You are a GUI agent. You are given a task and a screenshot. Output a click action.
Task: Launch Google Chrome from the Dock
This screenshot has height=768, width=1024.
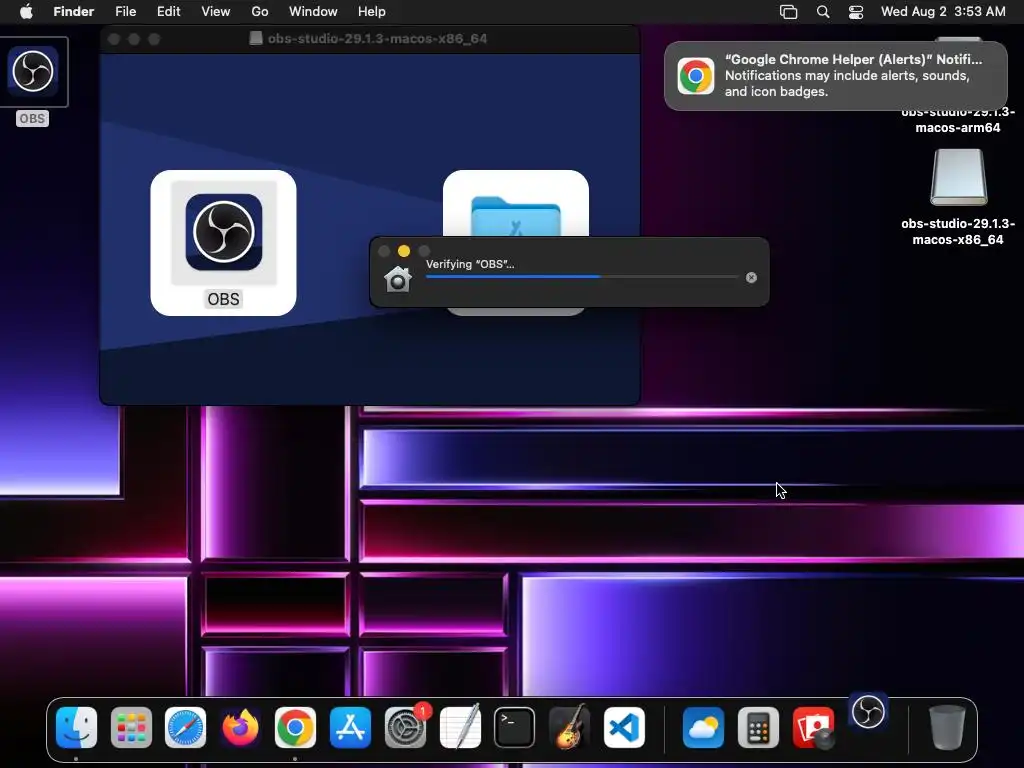(x=295, y=728)
